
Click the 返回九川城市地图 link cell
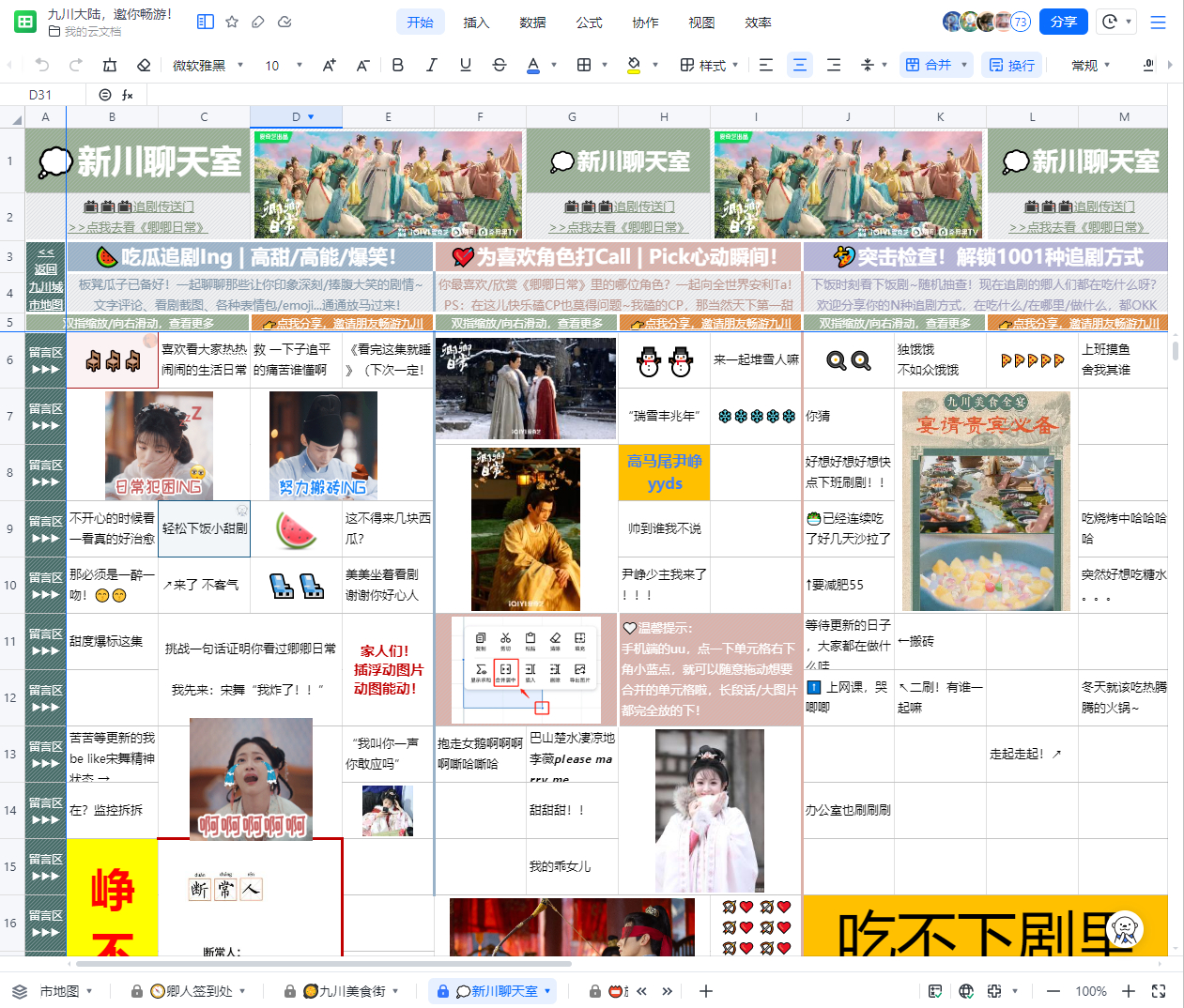(46, 277)
